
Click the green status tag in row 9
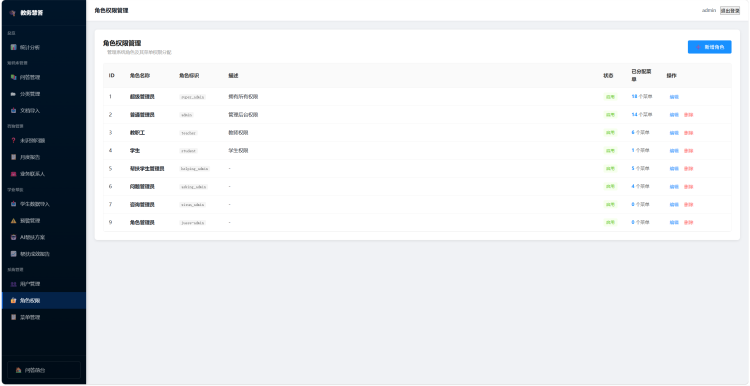610,222
